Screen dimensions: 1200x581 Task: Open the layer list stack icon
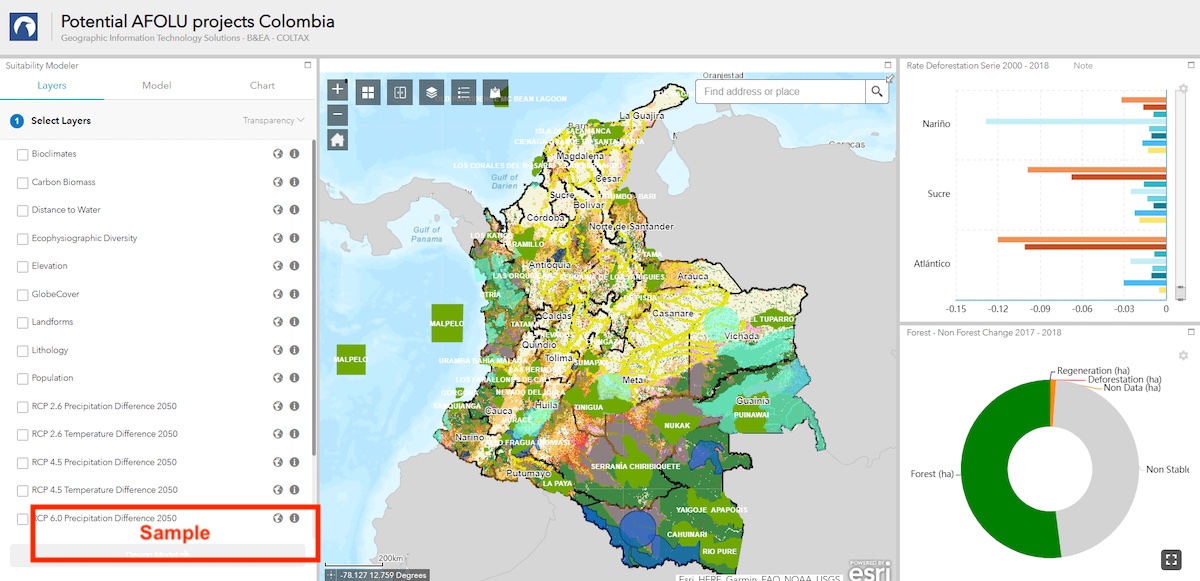click(431, 92)
